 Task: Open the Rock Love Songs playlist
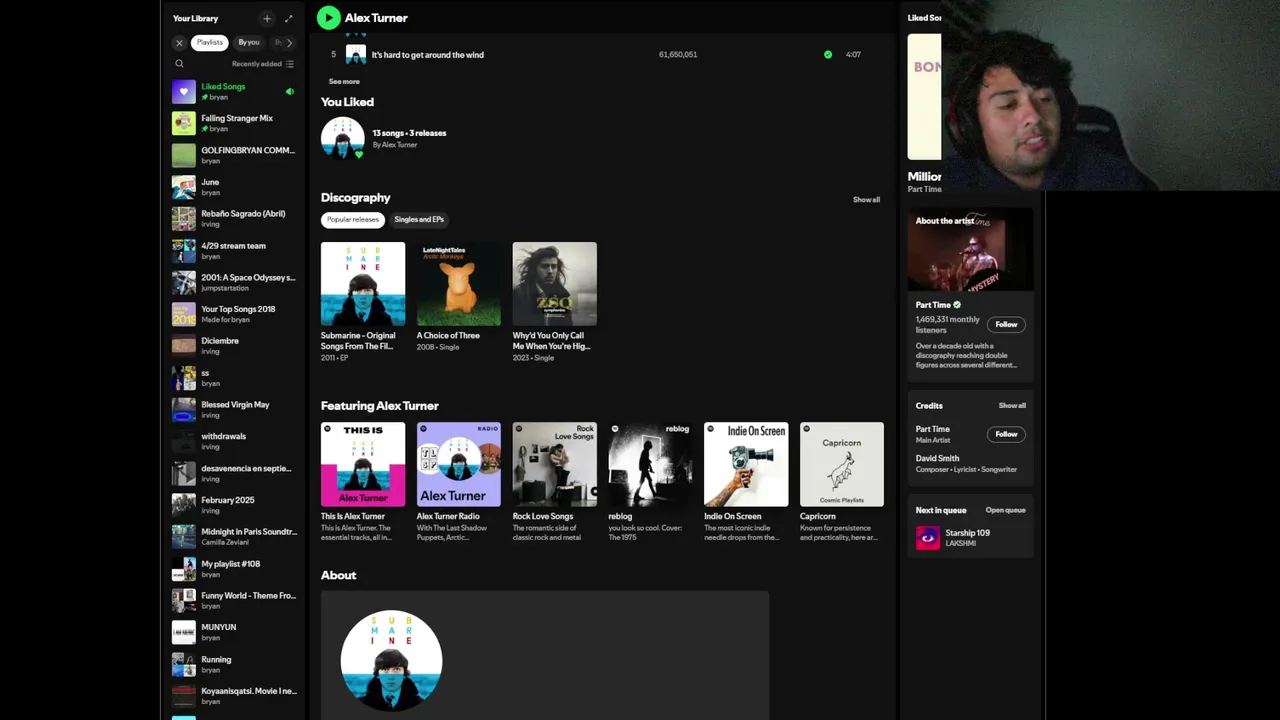[x=555, y=464]
